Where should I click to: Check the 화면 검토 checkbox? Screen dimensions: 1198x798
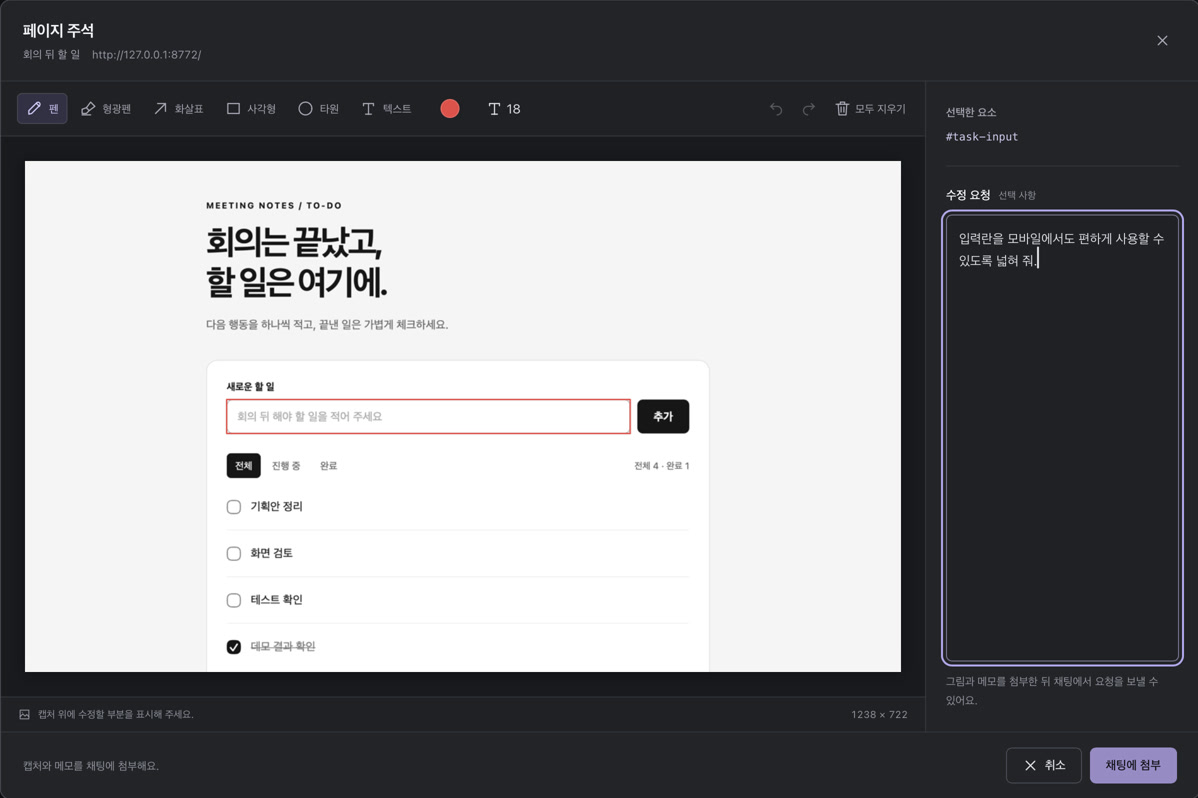234,553
